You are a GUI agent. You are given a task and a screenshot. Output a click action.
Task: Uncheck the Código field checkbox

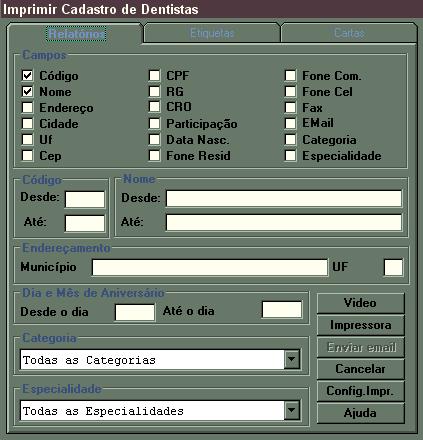pyautogui.click(x=27, y=76)
